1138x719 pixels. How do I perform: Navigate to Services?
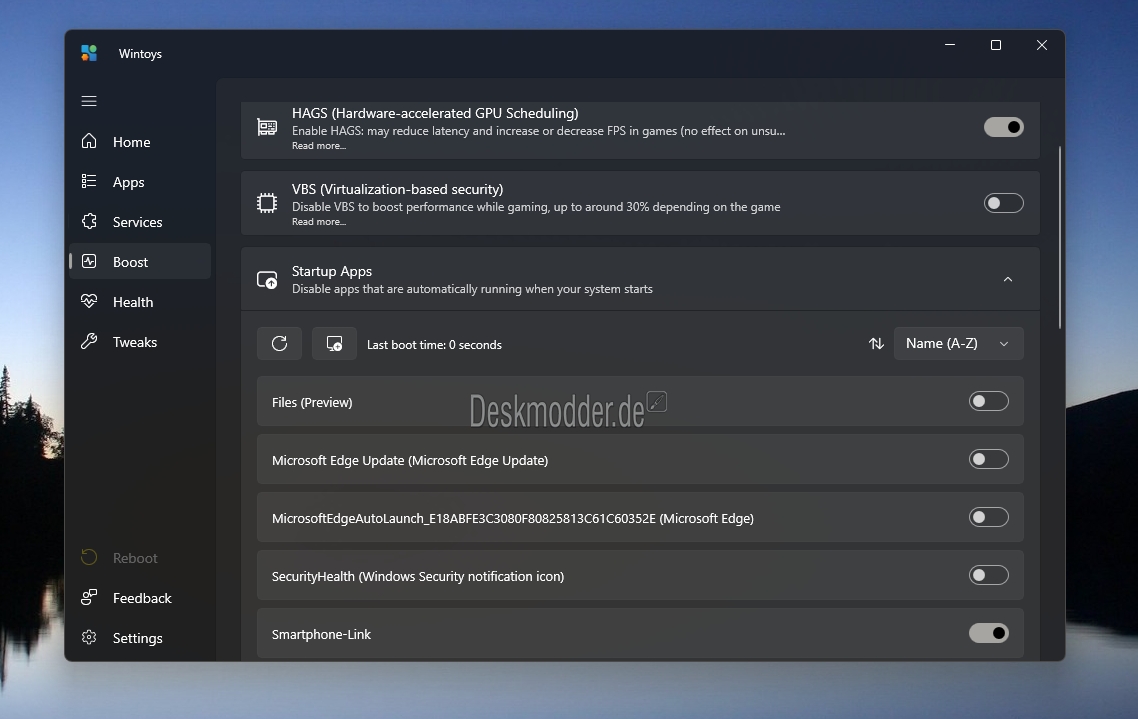140,221
